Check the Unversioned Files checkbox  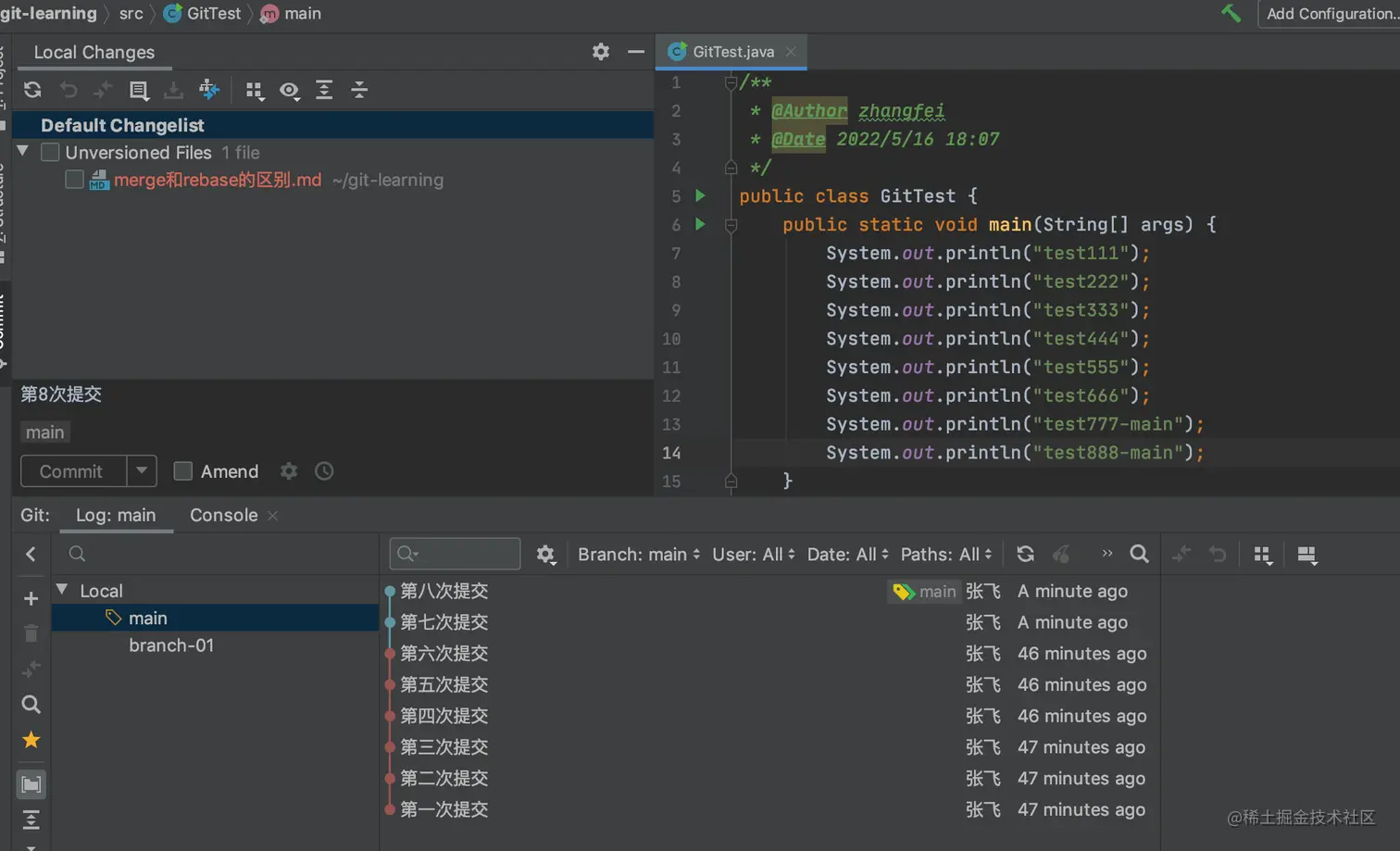coord(50,153)
